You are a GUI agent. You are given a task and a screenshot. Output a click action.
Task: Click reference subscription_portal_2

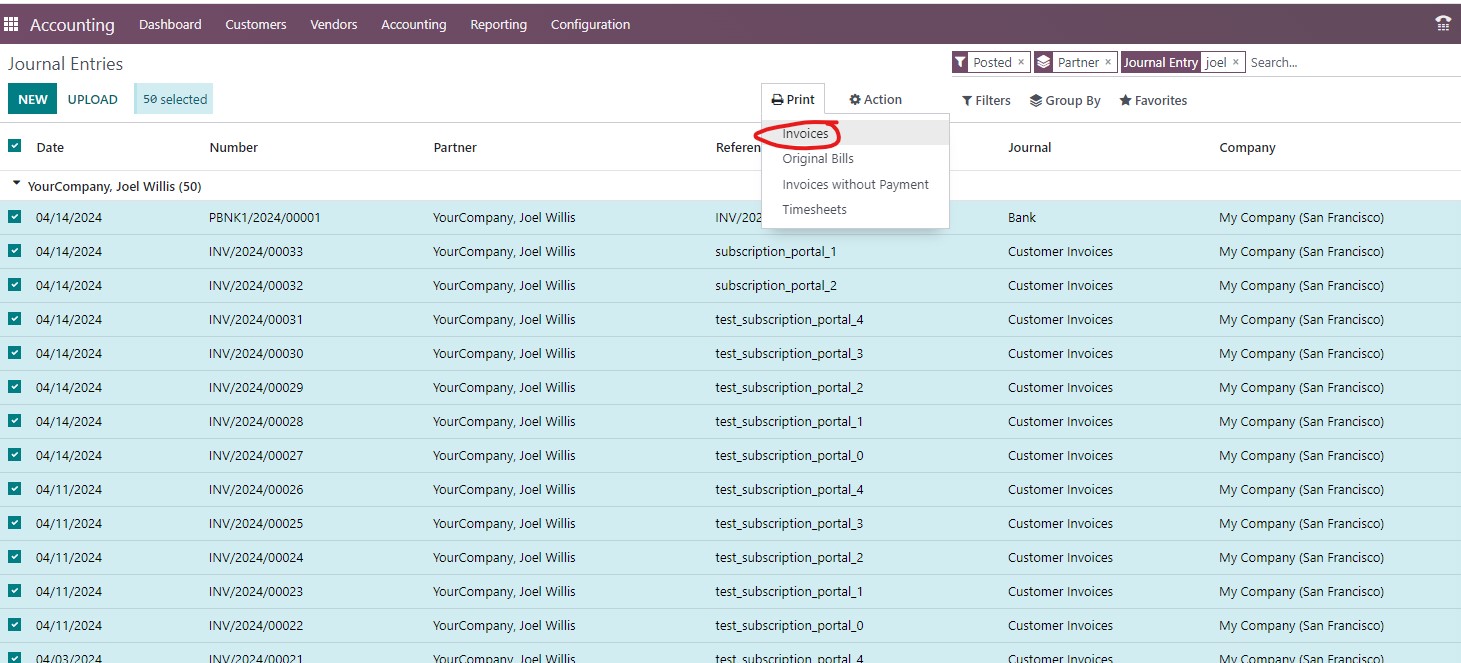click(776, 285)
